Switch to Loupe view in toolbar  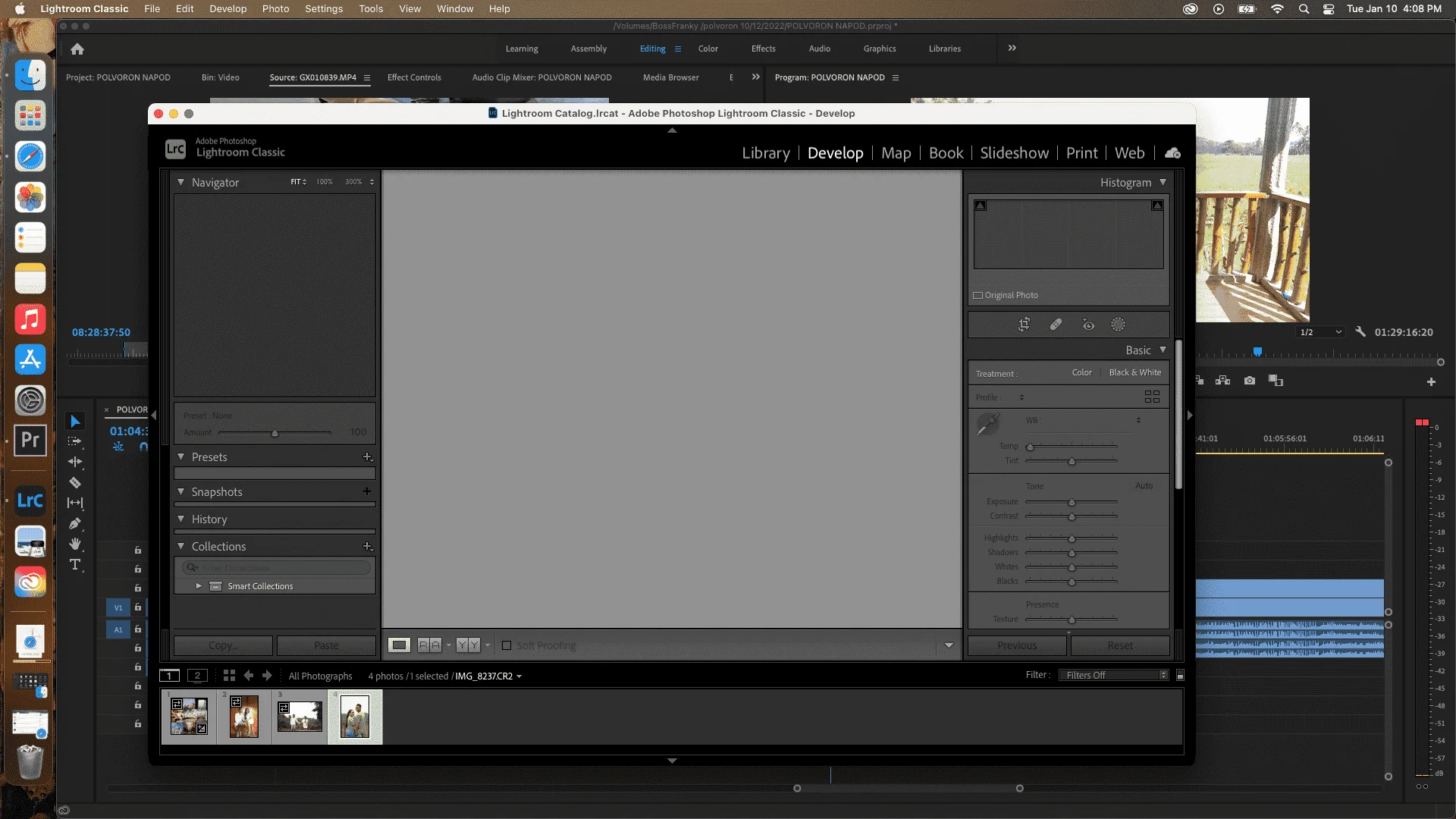pos(399,645)
